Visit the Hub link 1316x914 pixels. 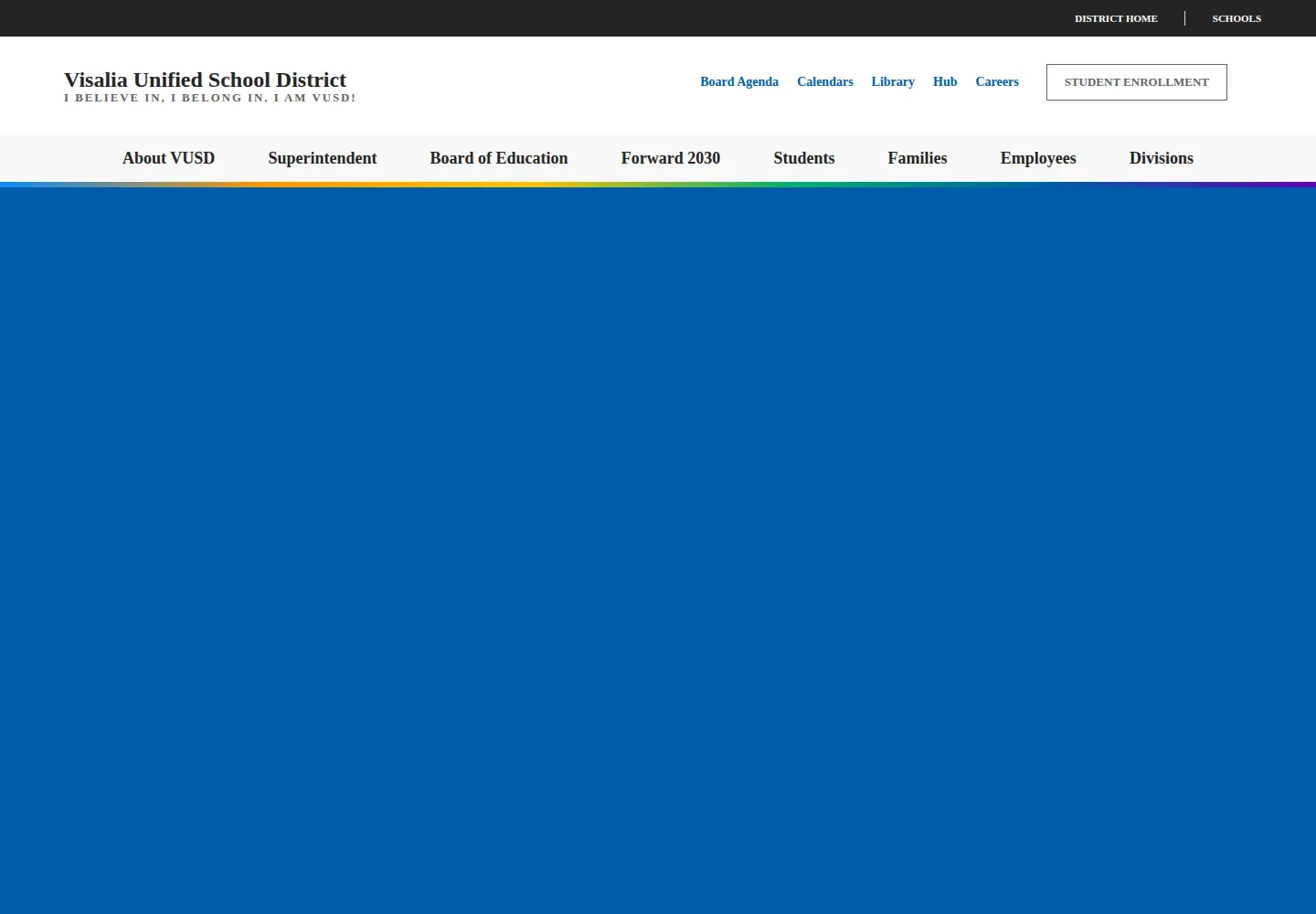pos(945,81)
